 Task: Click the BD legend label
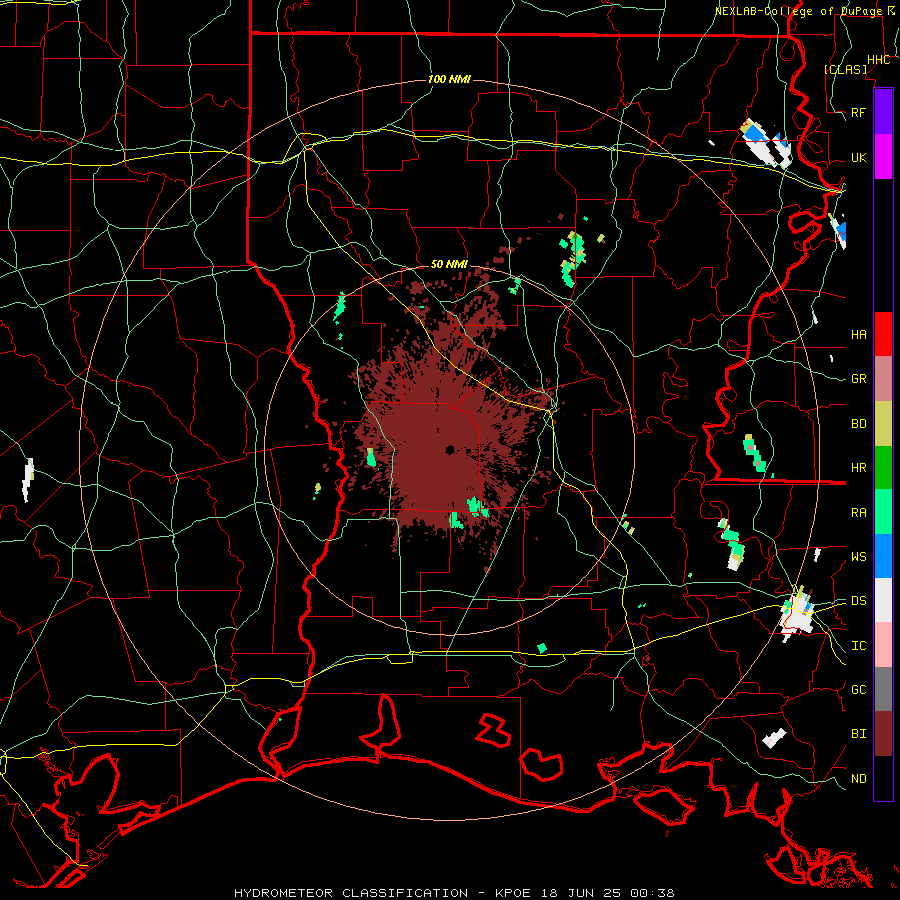pos(859,424)
